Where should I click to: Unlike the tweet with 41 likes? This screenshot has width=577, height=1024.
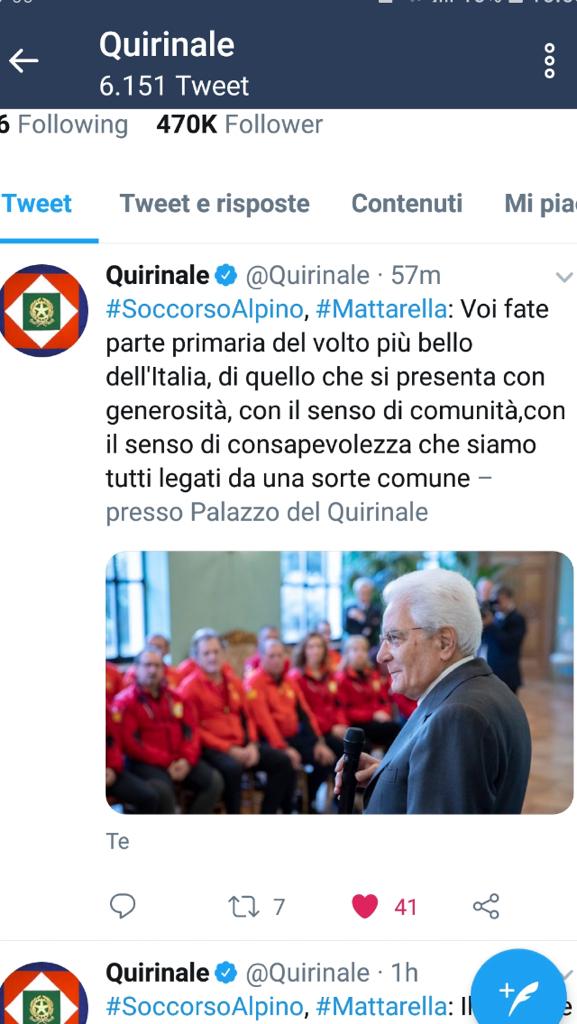point(364,906)
